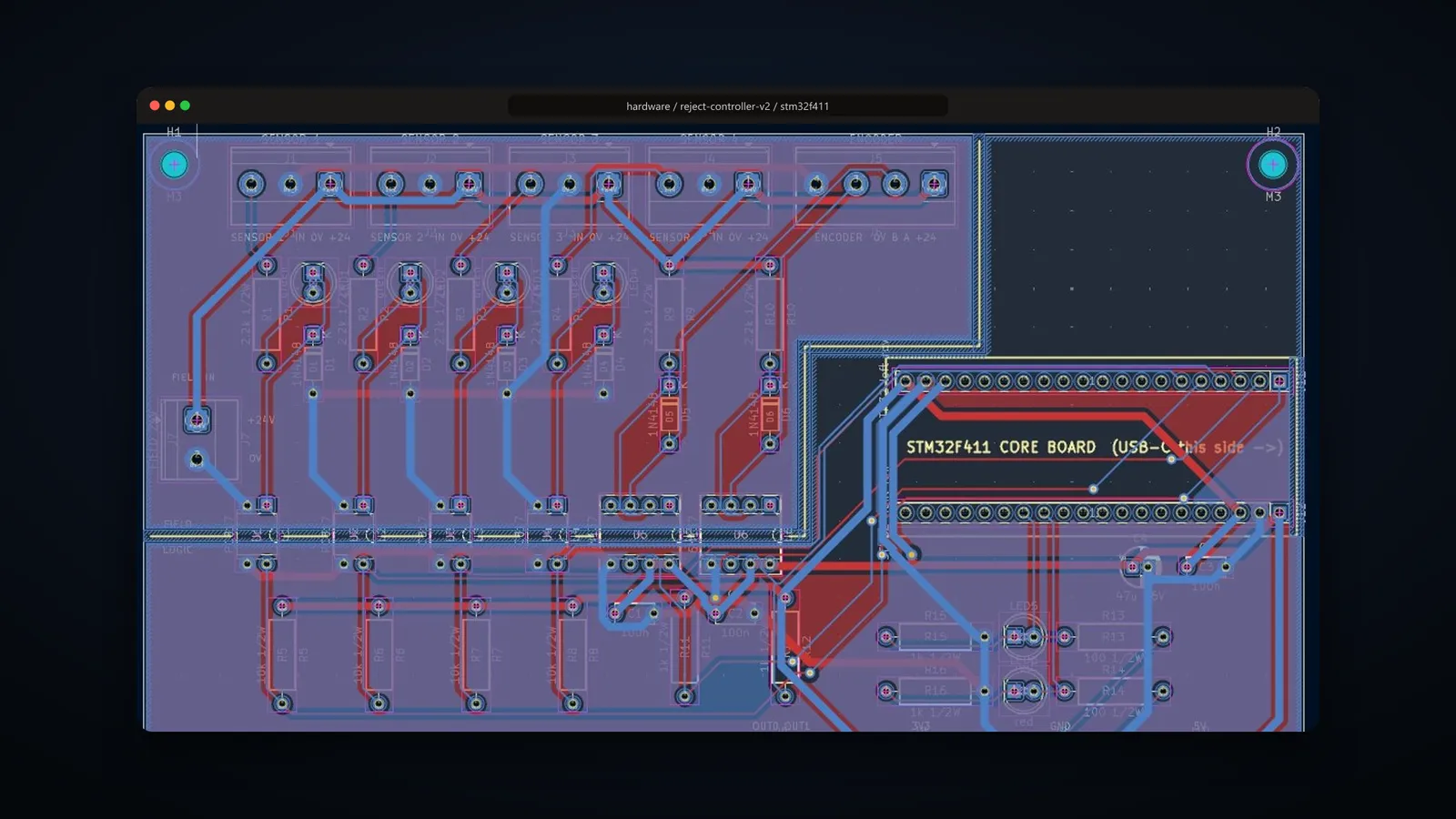Select resistor R16 footprint
Image resolution: width=1456 pixels, height=819 pixels.
click(x=935, y=691)
